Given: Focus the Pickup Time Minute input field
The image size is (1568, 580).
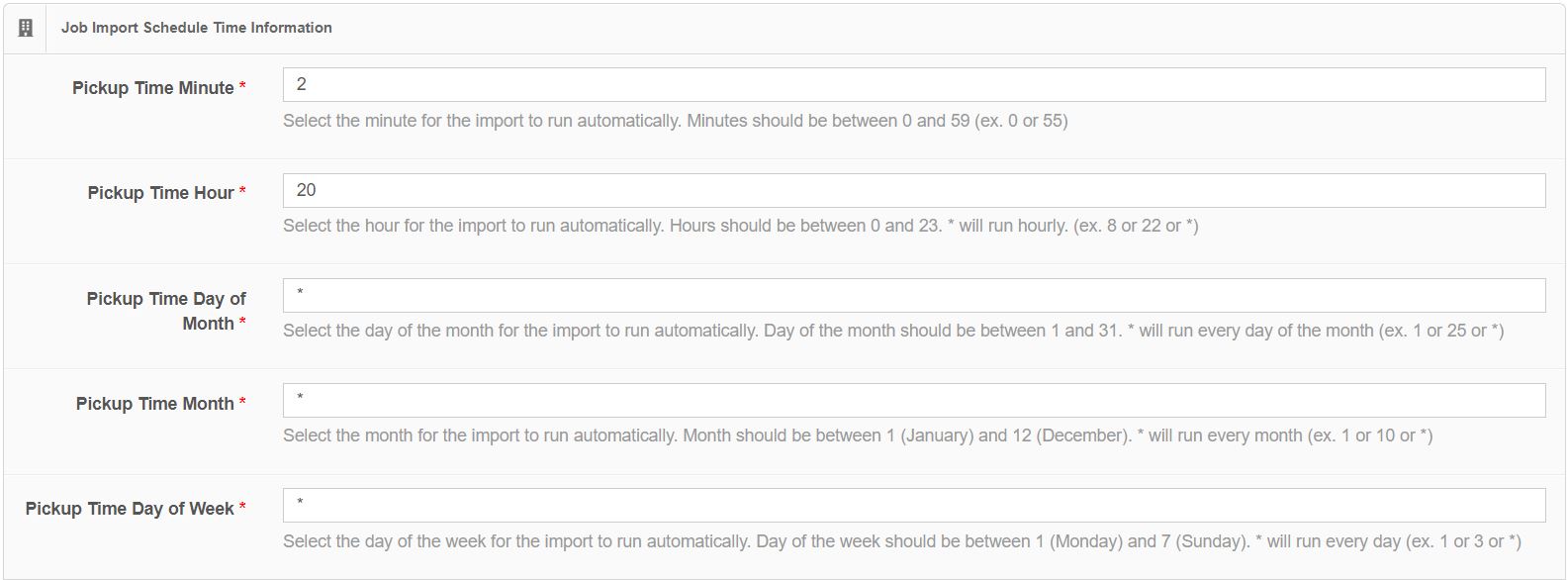Looking at the screenshot, I should [x=913, y=85].
